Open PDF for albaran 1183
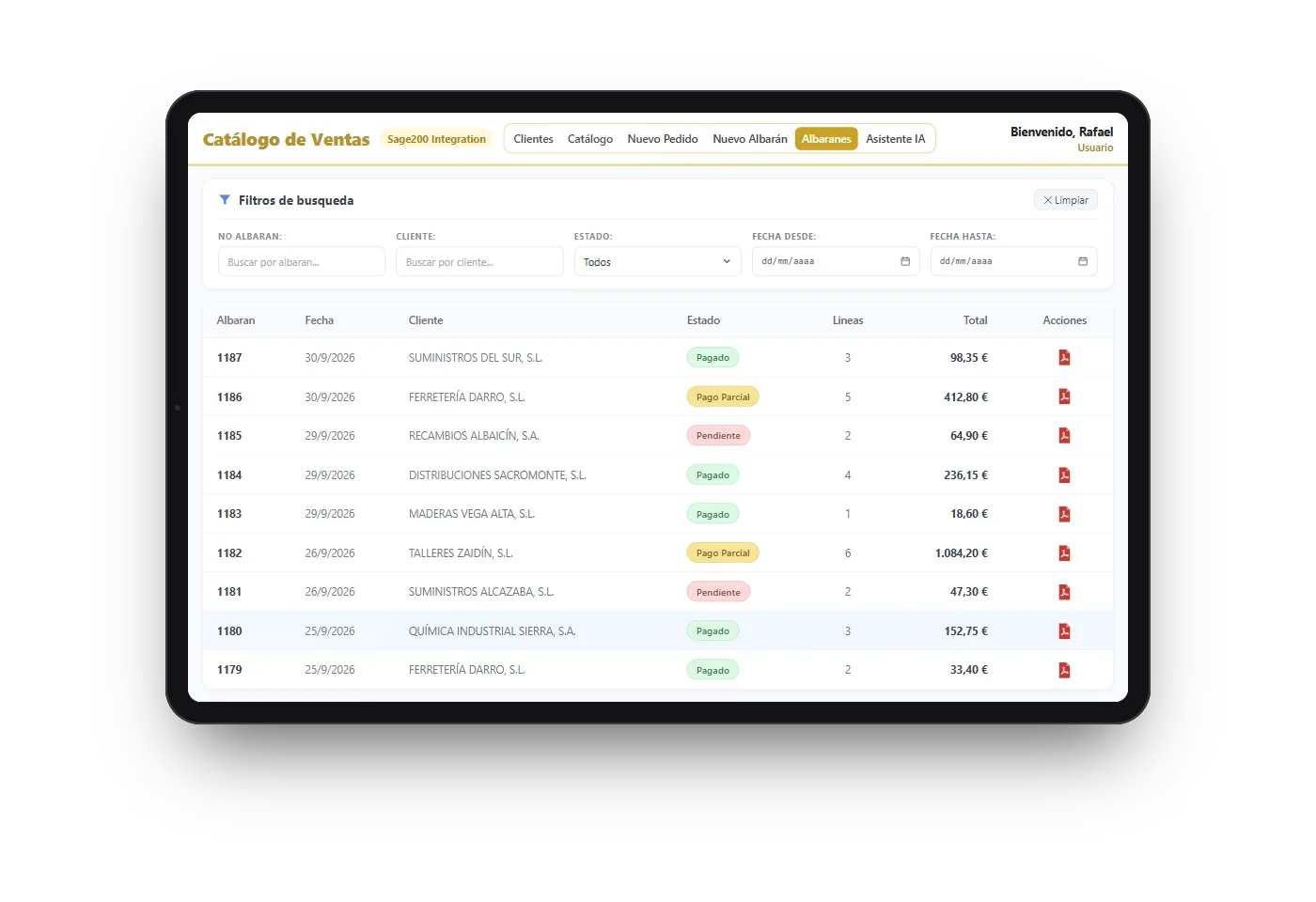Viewport: 1316px width, 902px height. click(1064, 514)
